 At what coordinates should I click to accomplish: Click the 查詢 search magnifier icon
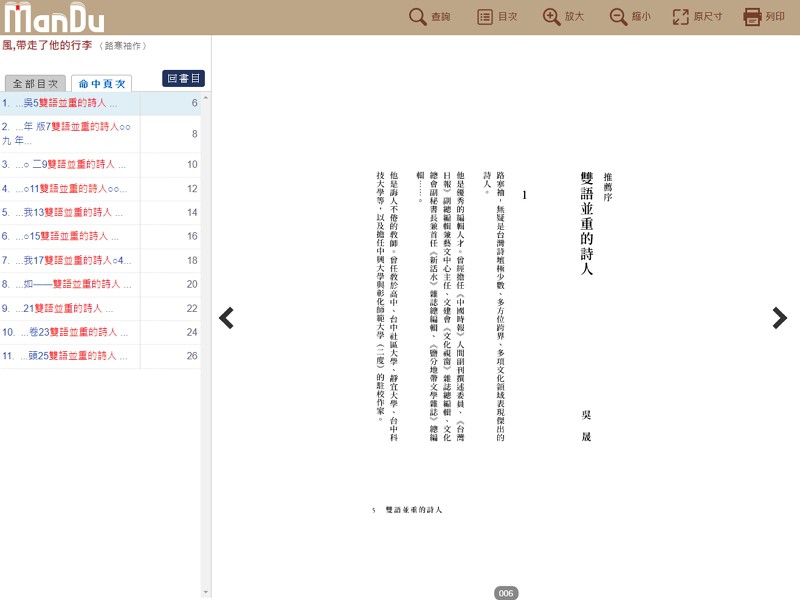[x=418, y=17]
